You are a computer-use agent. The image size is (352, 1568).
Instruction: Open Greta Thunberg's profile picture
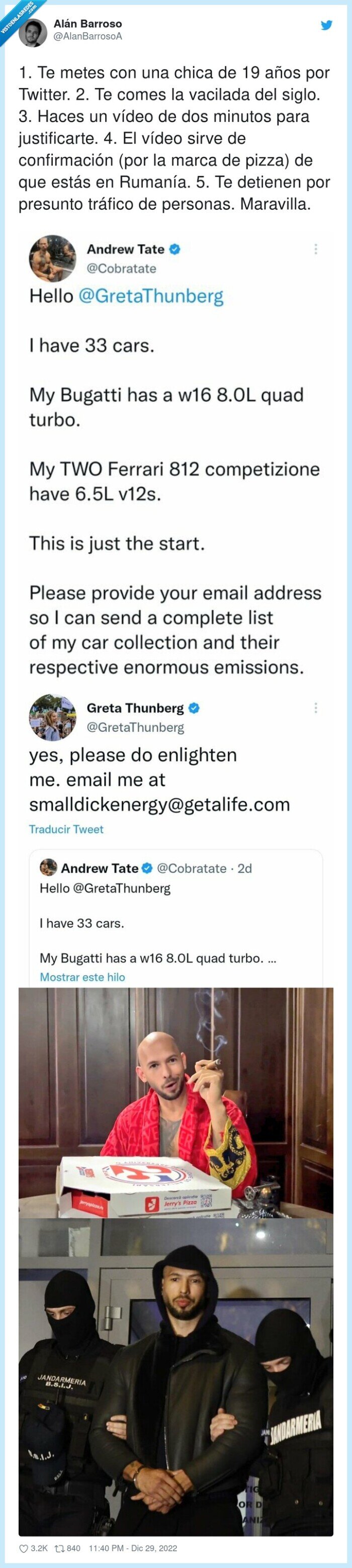tap(52, 717)
